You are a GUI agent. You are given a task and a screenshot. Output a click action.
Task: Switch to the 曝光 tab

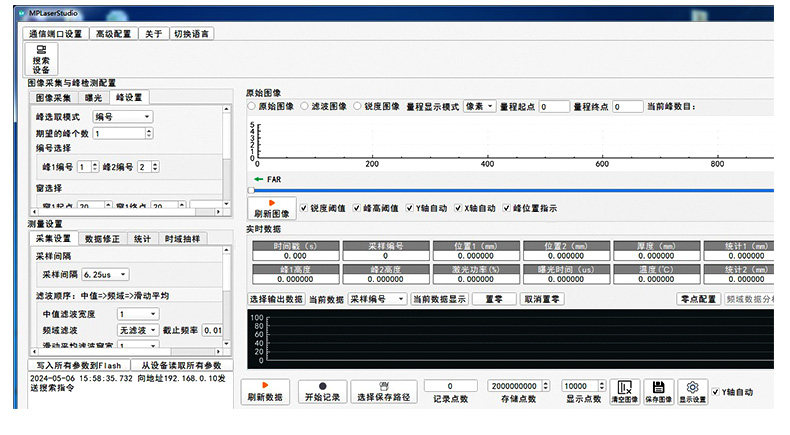(x=93, y=98)
